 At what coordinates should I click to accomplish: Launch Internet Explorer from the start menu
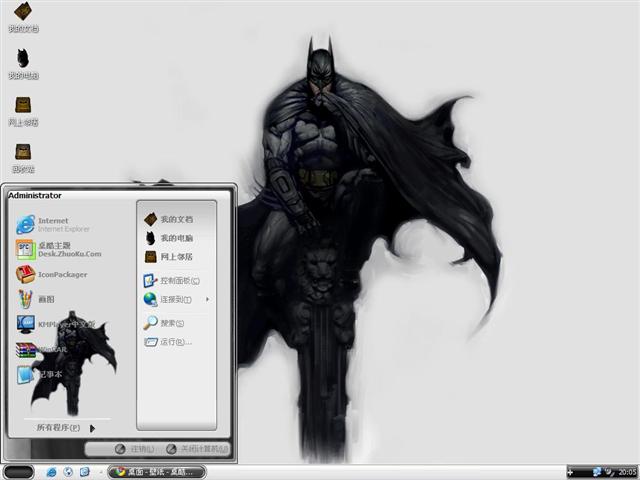pyautogui.click(x=53, y=224)
